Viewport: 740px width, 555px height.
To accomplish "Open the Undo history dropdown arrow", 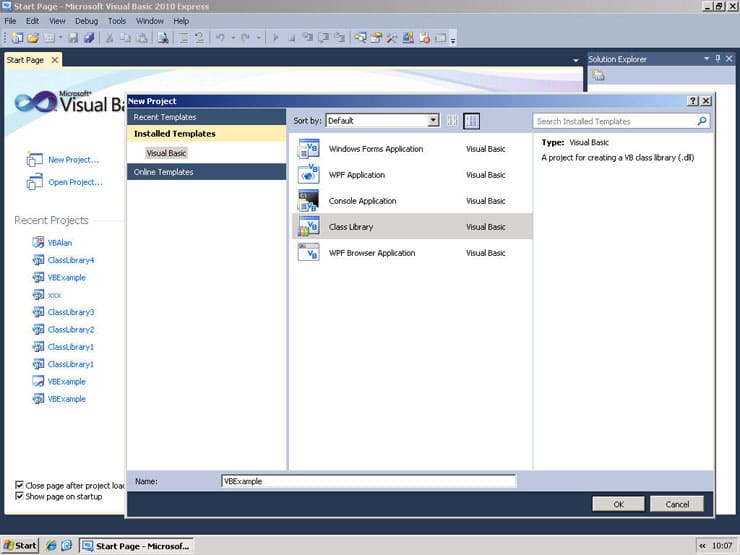I will [x=233, y=38].
